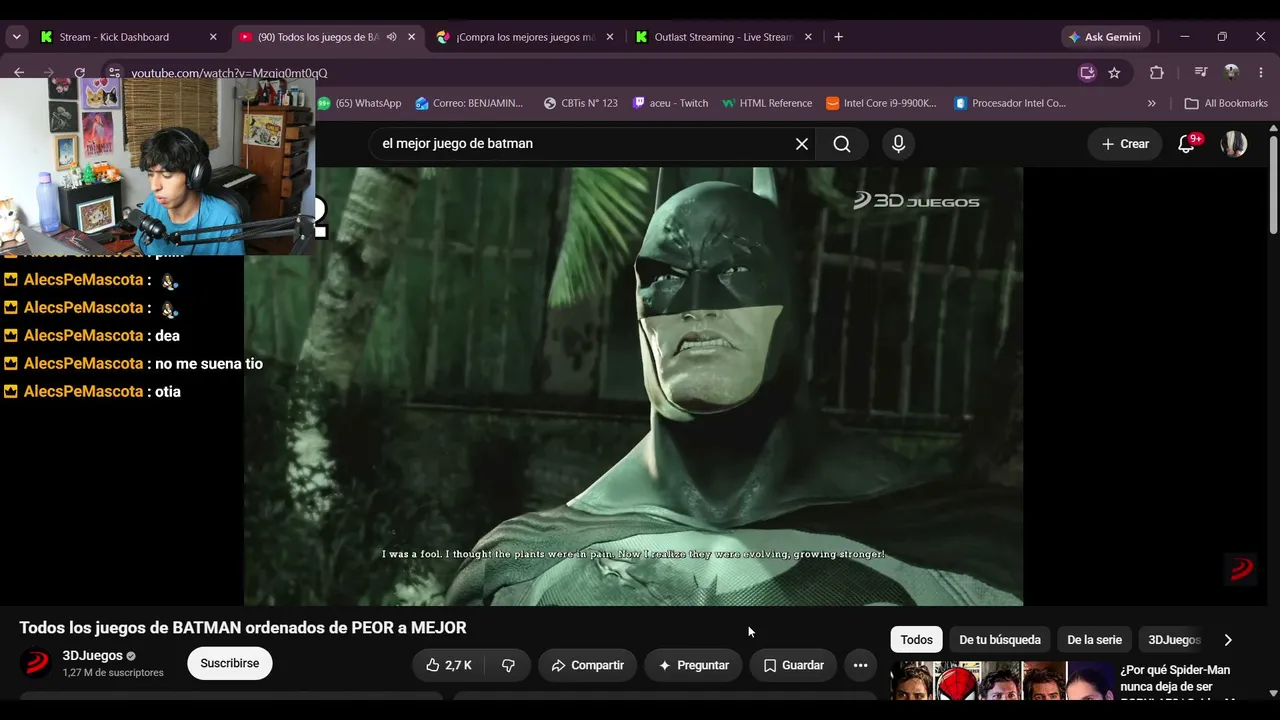Open the CBTis N° 123 bookmark

(x=580, y=103)
